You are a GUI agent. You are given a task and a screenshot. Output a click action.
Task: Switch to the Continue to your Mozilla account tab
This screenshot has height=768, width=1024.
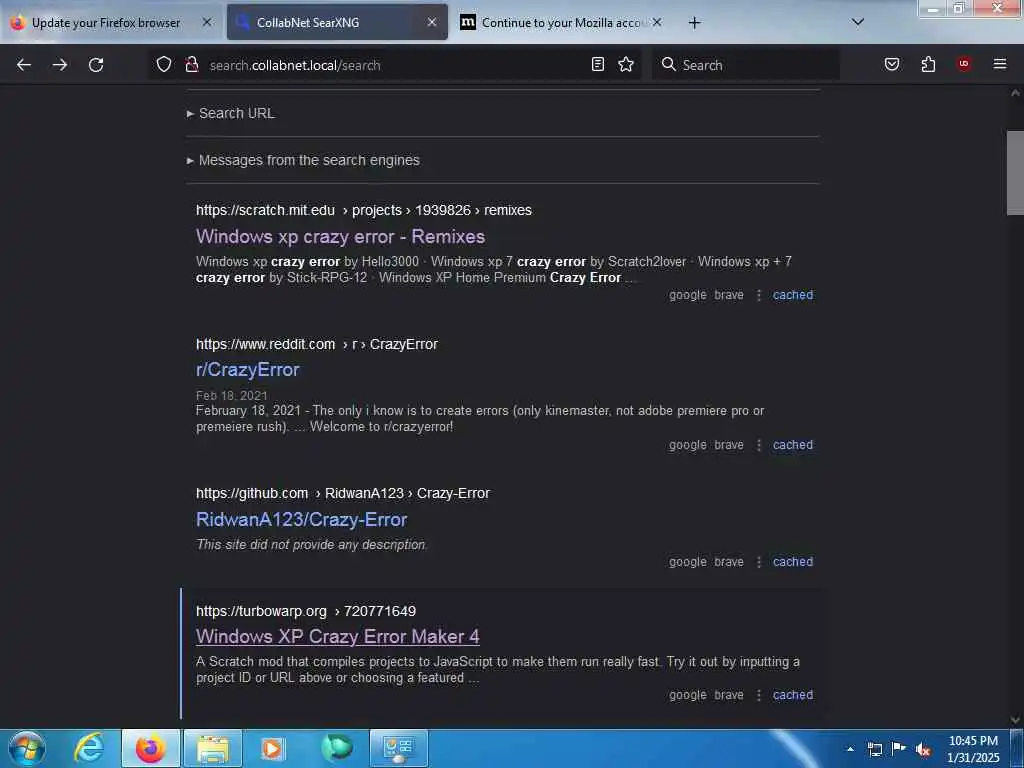click(562, 22)
